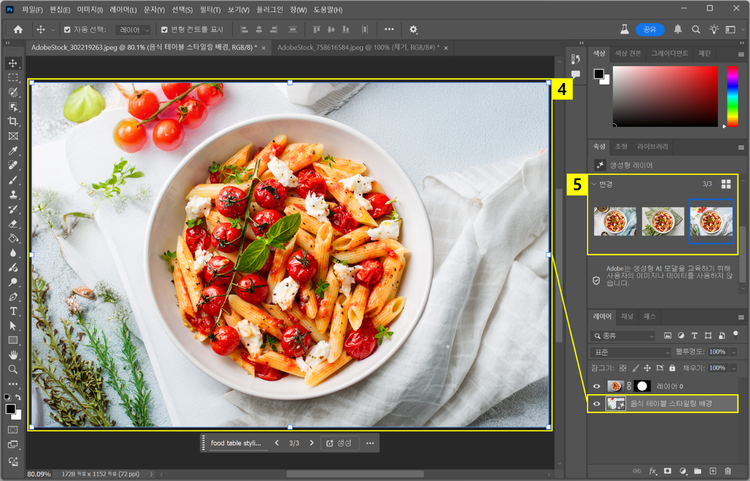Hide the 레이어 0 layer
The image size is (750, 481).
coord(596,386)
